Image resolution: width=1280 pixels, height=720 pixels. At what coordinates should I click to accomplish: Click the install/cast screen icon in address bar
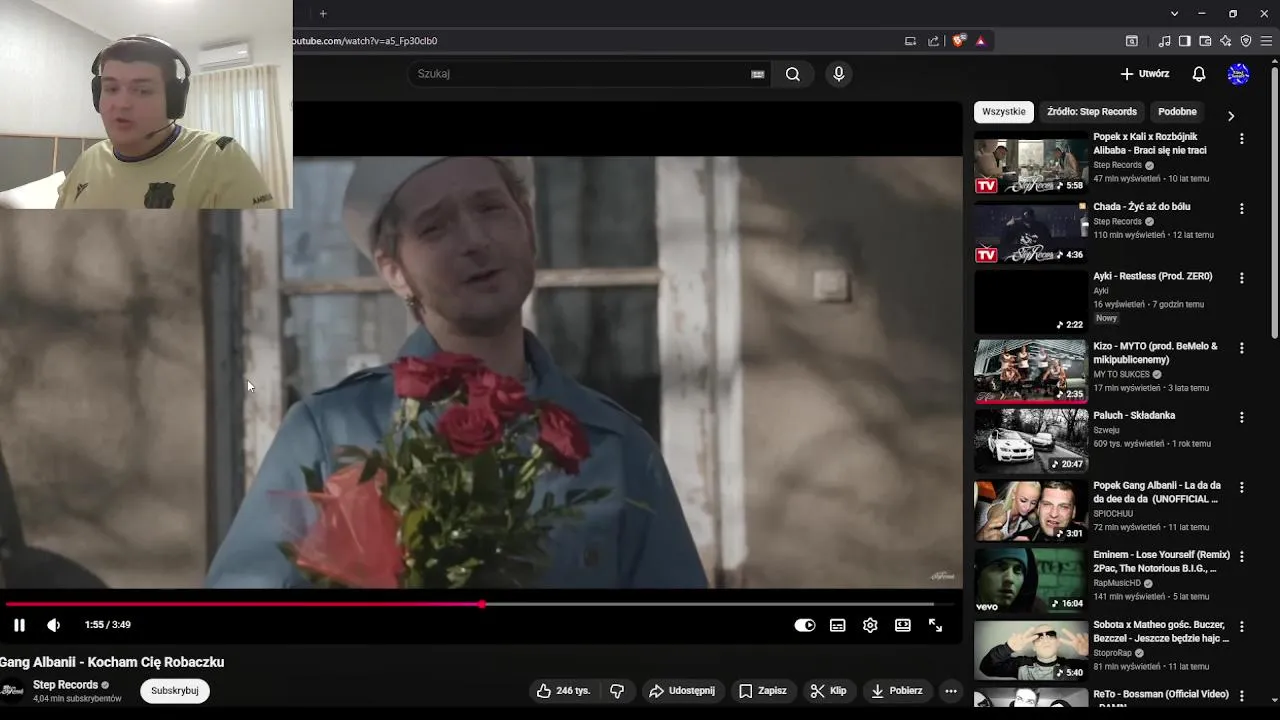pos(910,41)
